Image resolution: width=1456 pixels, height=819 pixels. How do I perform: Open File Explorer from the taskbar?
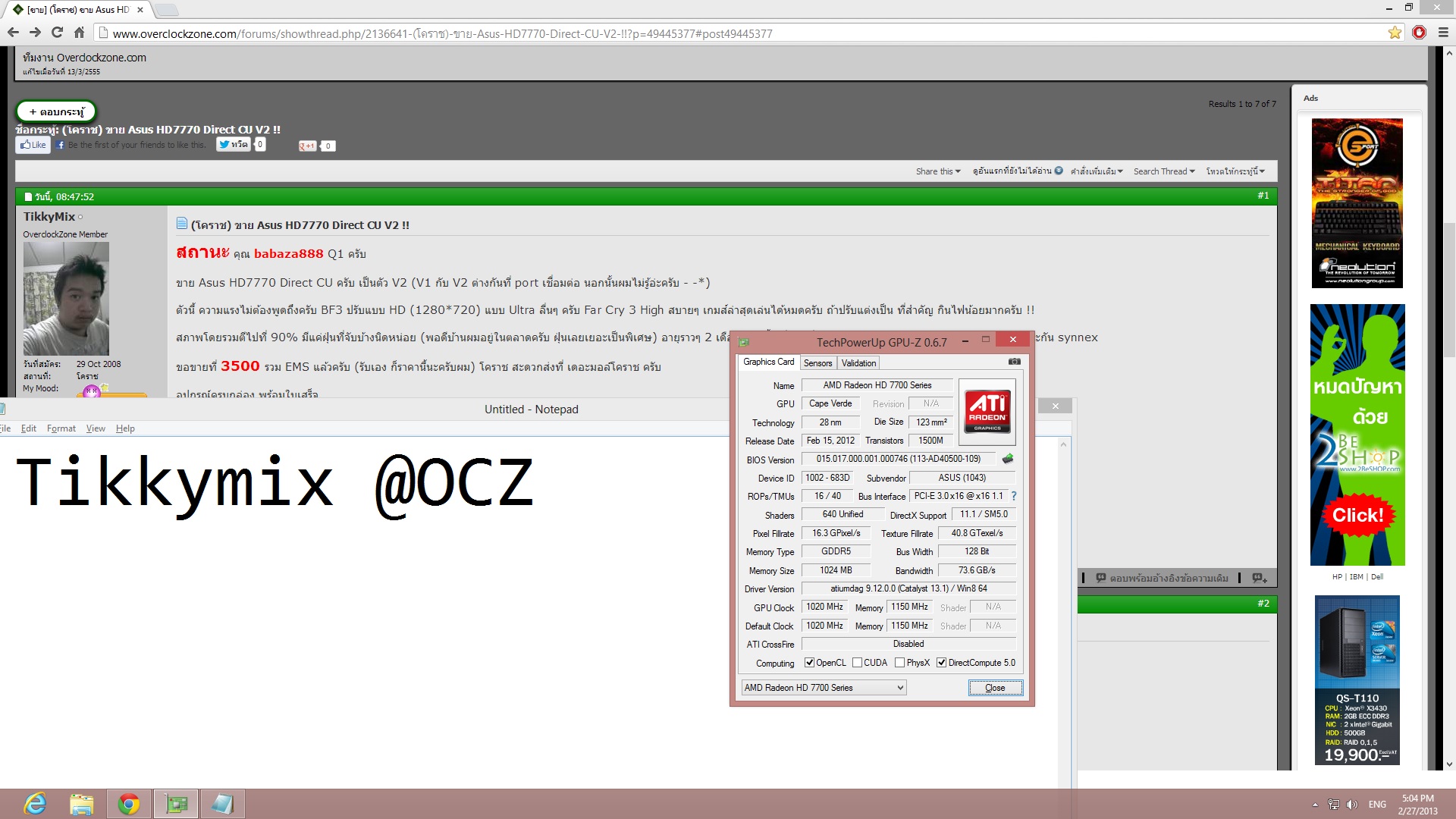point(82,803)
